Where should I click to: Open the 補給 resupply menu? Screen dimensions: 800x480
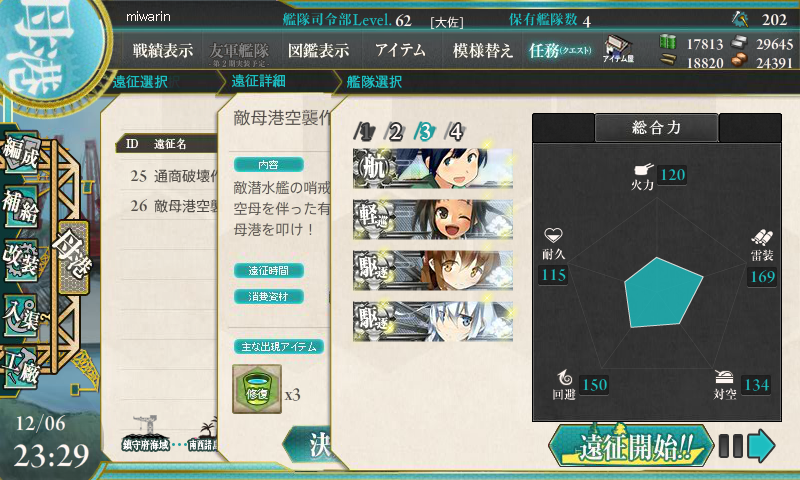click(x=20, y=205)
